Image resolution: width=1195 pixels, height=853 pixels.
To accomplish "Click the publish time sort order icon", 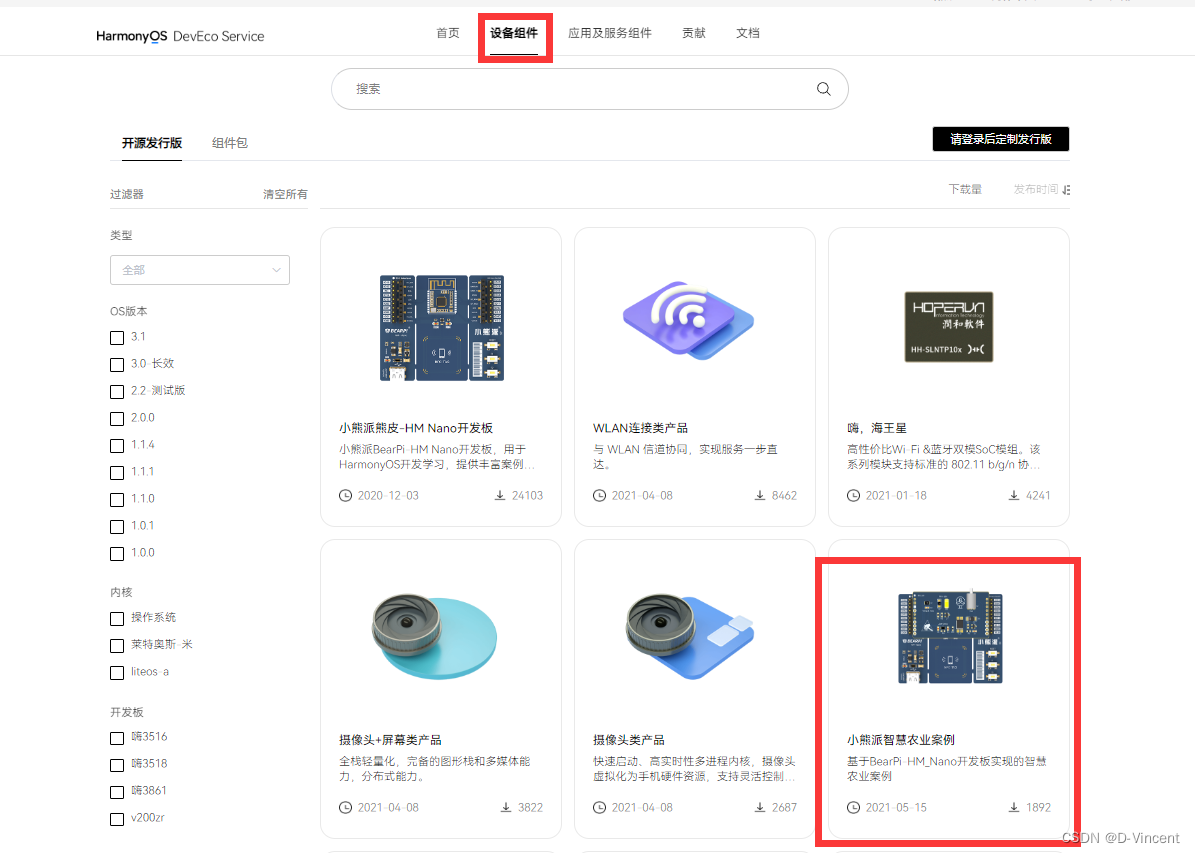I will pos(1066,190).
